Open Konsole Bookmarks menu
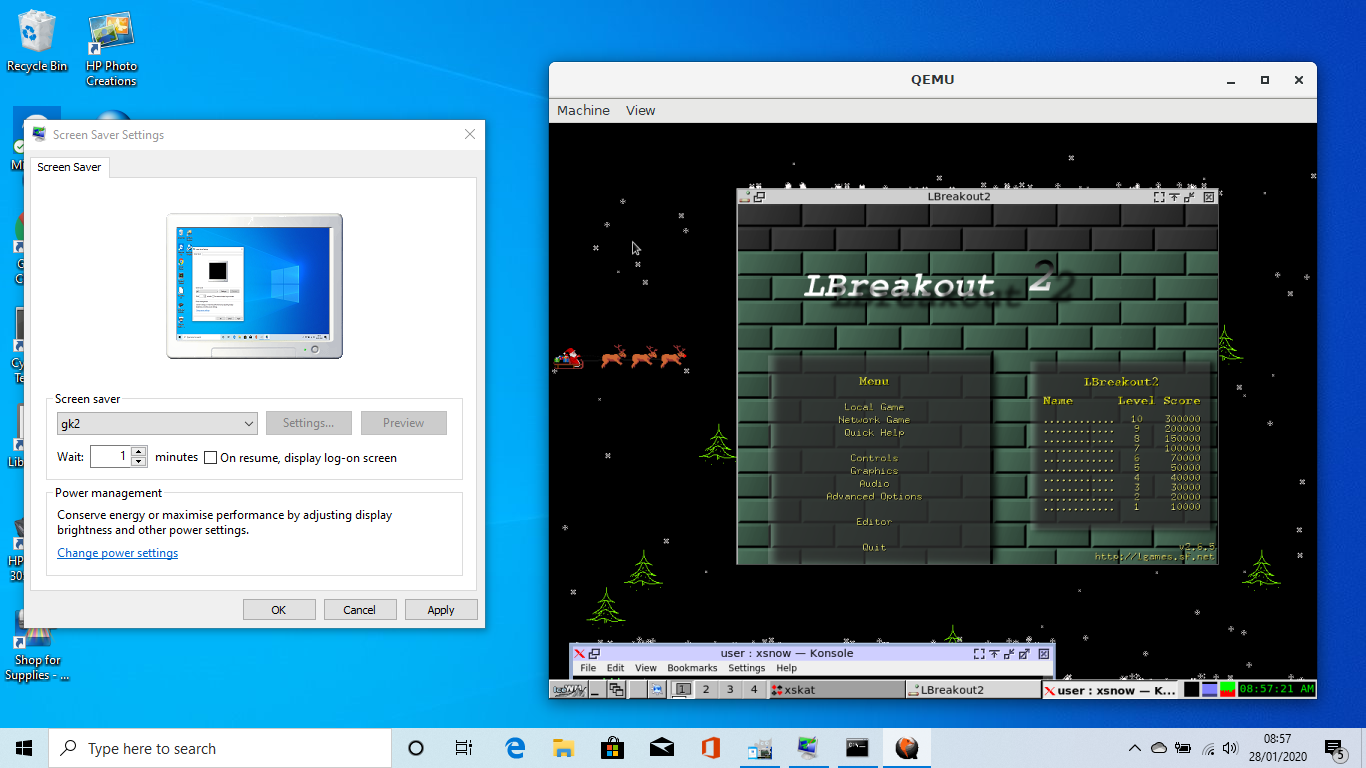The height and width of the screenshot is (768, 1366). click(x=692, y=668)
